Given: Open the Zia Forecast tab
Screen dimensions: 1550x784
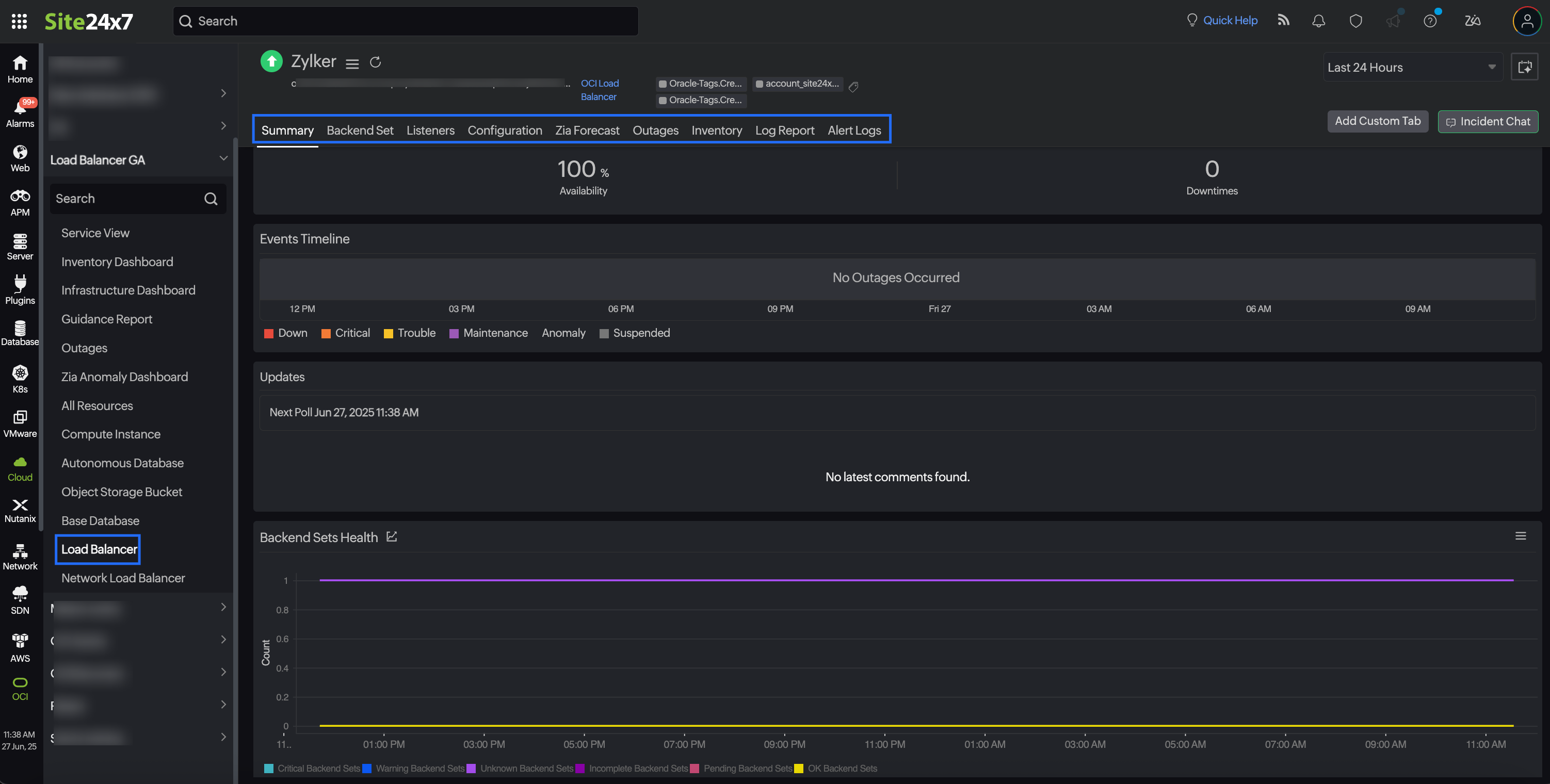Looking at the screenshot, I should [x=587, y=130].
